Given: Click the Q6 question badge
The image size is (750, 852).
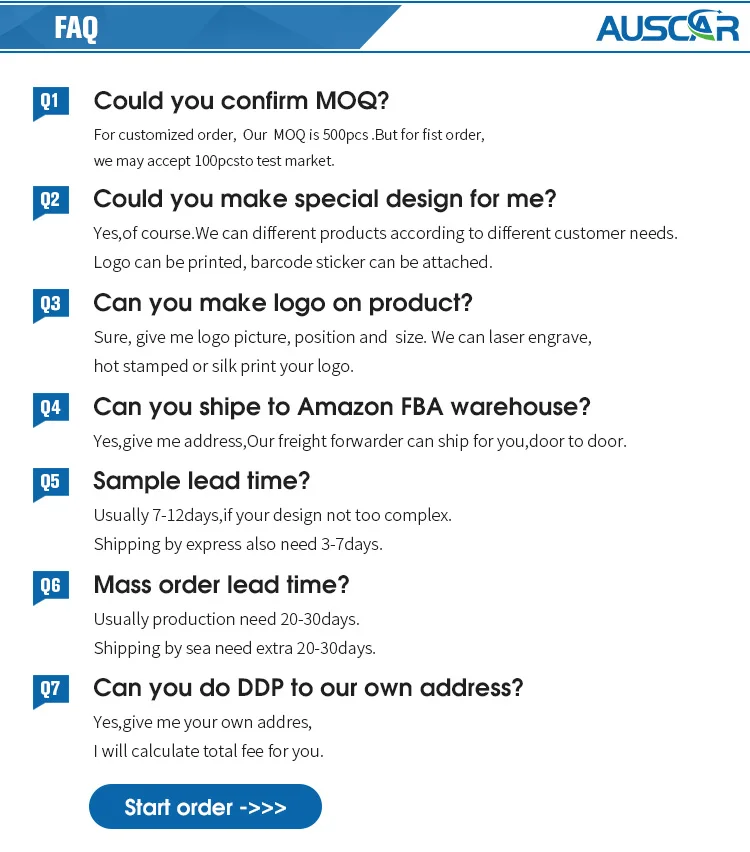Looking at the screenshot, I should pos(50,585).
